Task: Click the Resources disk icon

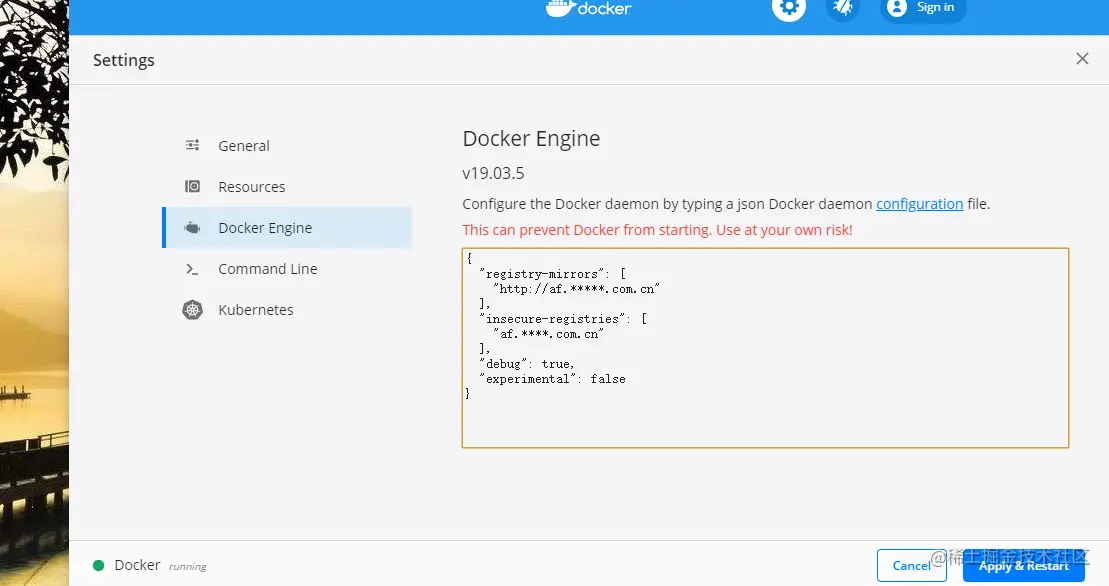Action: (192, 186)
